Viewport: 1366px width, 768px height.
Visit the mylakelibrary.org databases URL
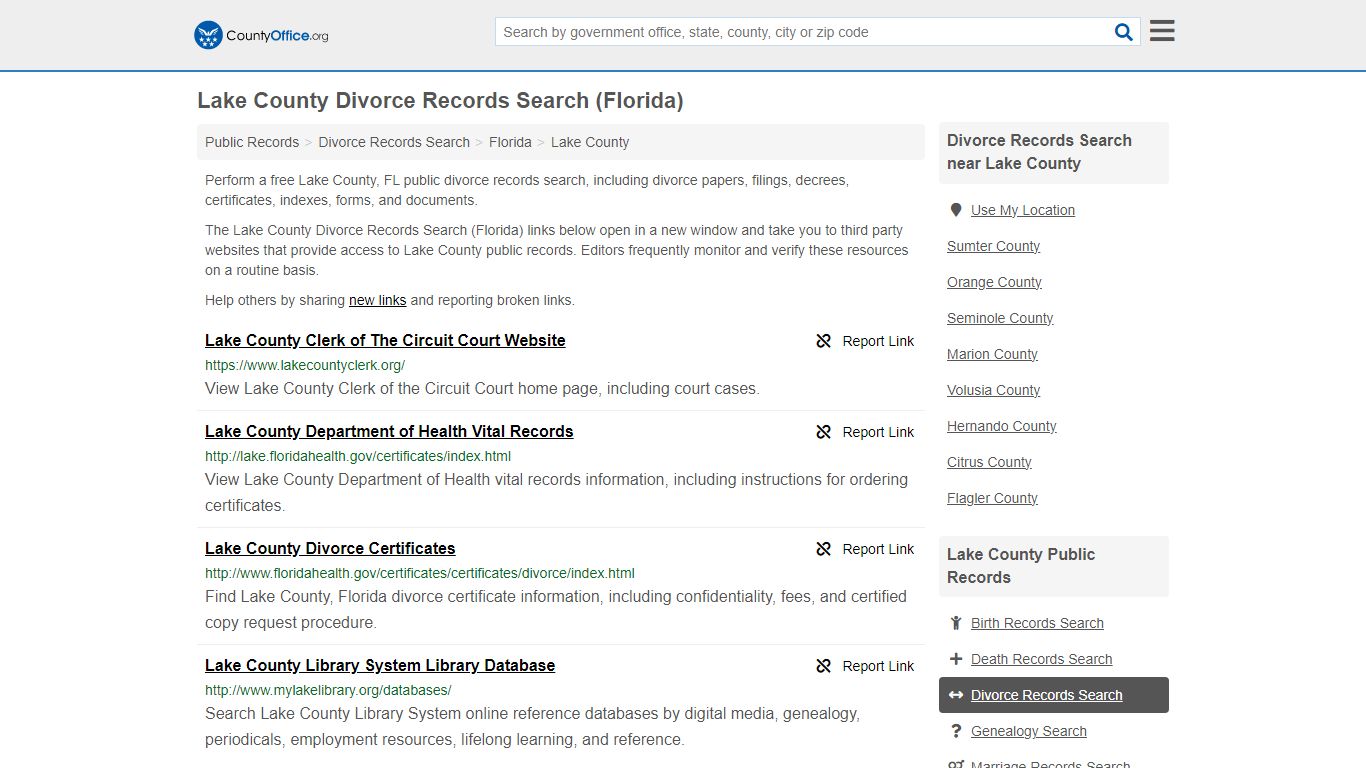[328, 690]
